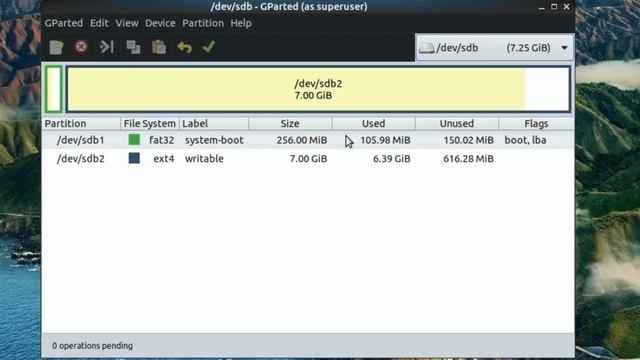Click the ext4 file system cell
The width and height of the screenshot is (640, 360).
pos(164,158)
